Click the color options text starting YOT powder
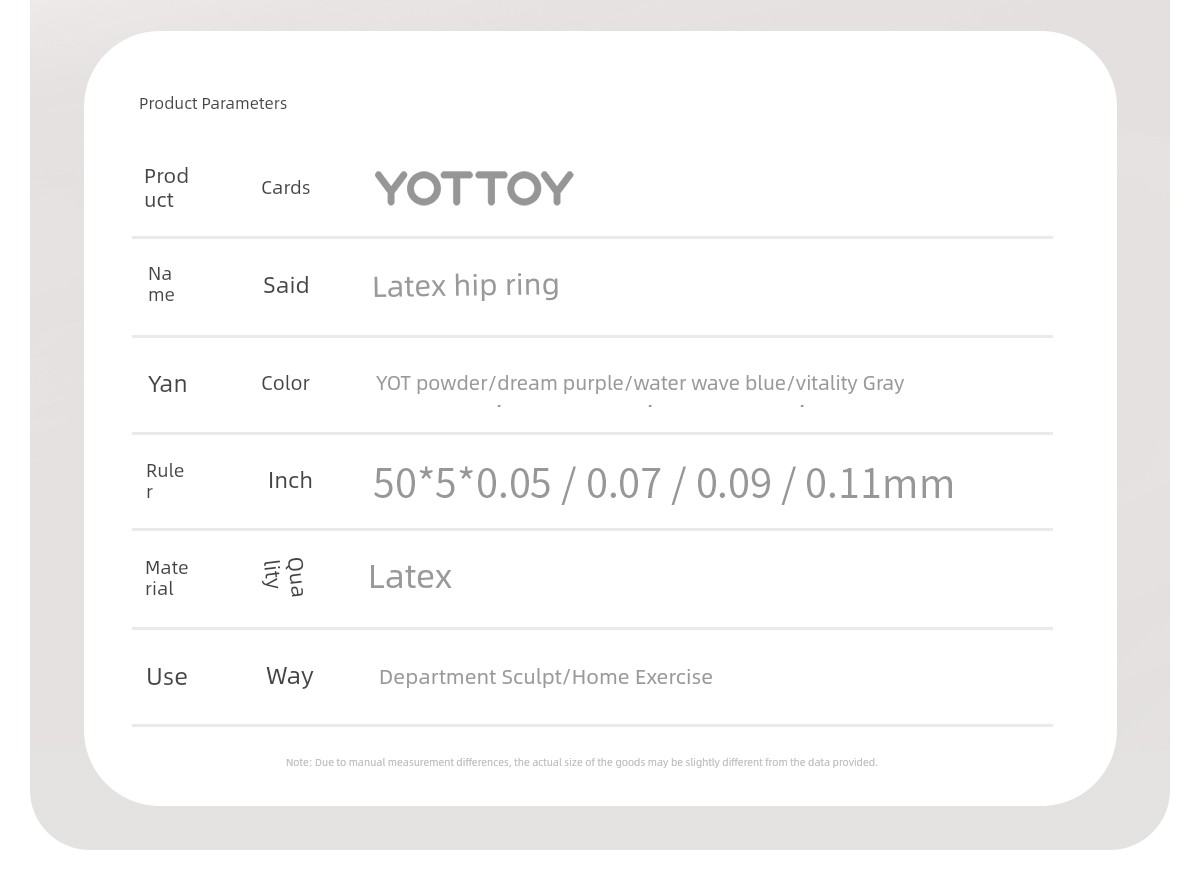This screenshot has height=878, width=1200. click(x=640, y=383)
